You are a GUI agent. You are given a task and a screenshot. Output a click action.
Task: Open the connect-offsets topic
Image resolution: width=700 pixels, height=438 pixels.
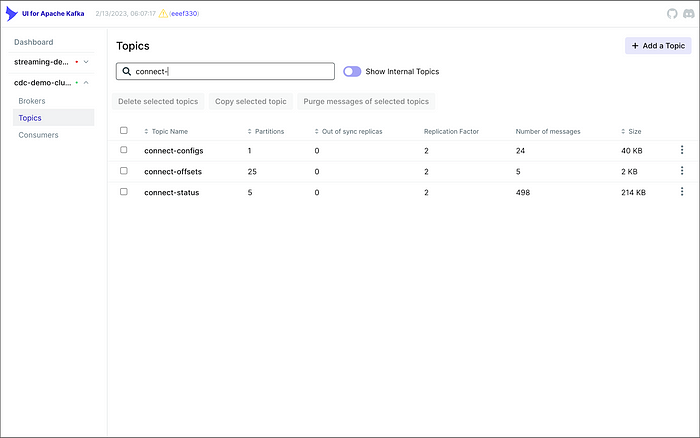tap(173, 171)
